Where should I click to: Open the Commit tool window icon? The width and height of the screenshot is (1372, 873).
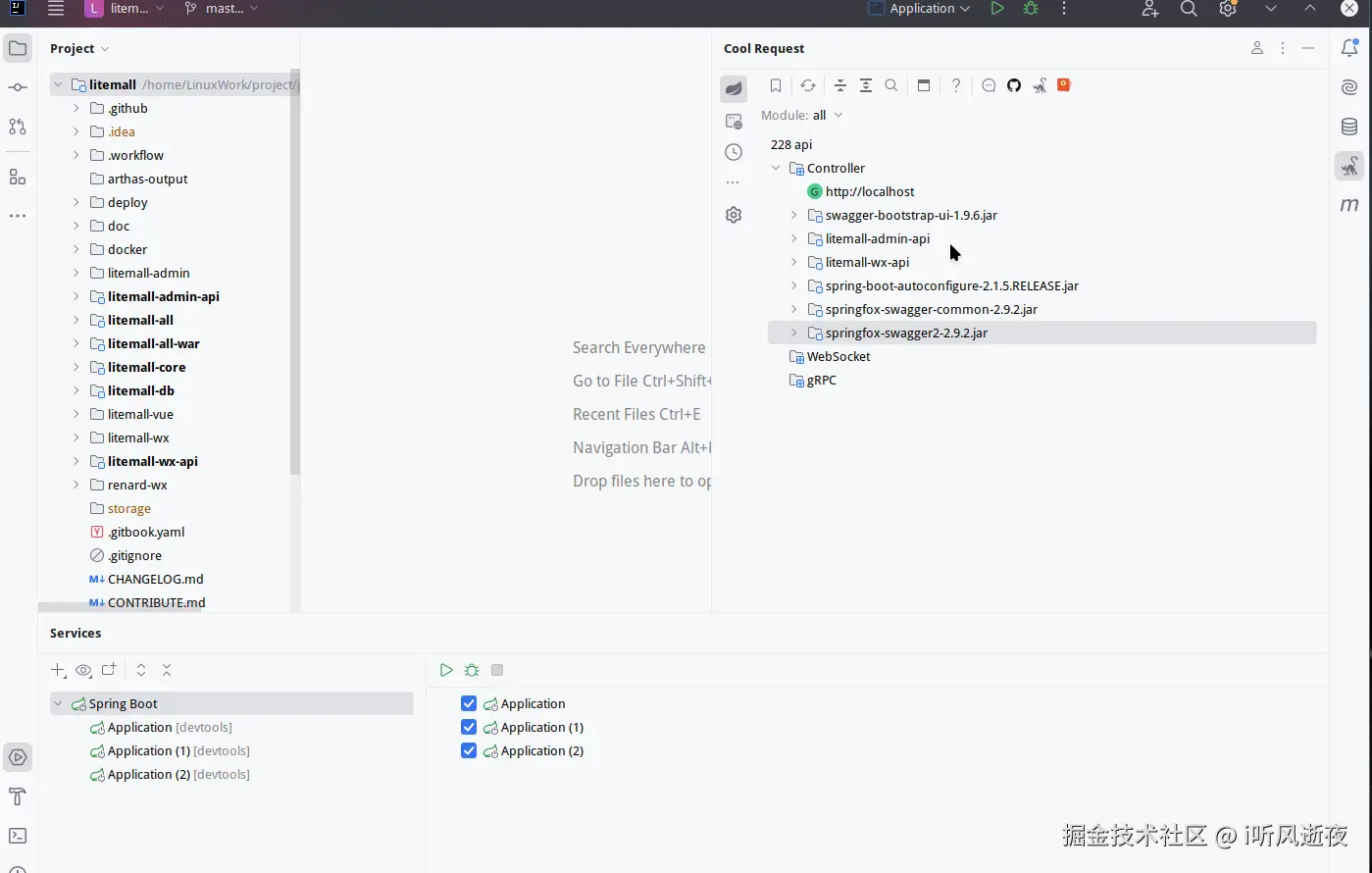pos(18,87)
